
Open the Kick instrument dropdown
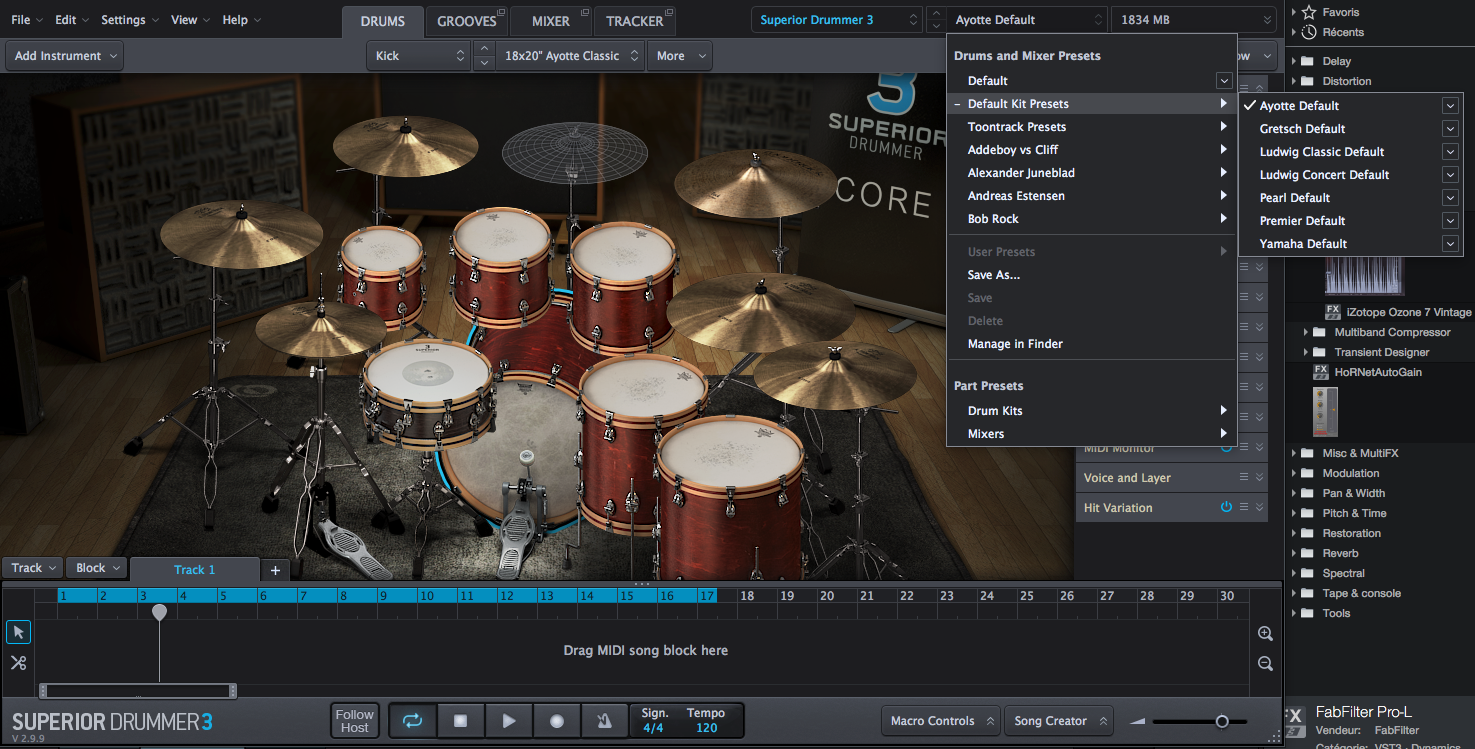[x=418, y=55]
